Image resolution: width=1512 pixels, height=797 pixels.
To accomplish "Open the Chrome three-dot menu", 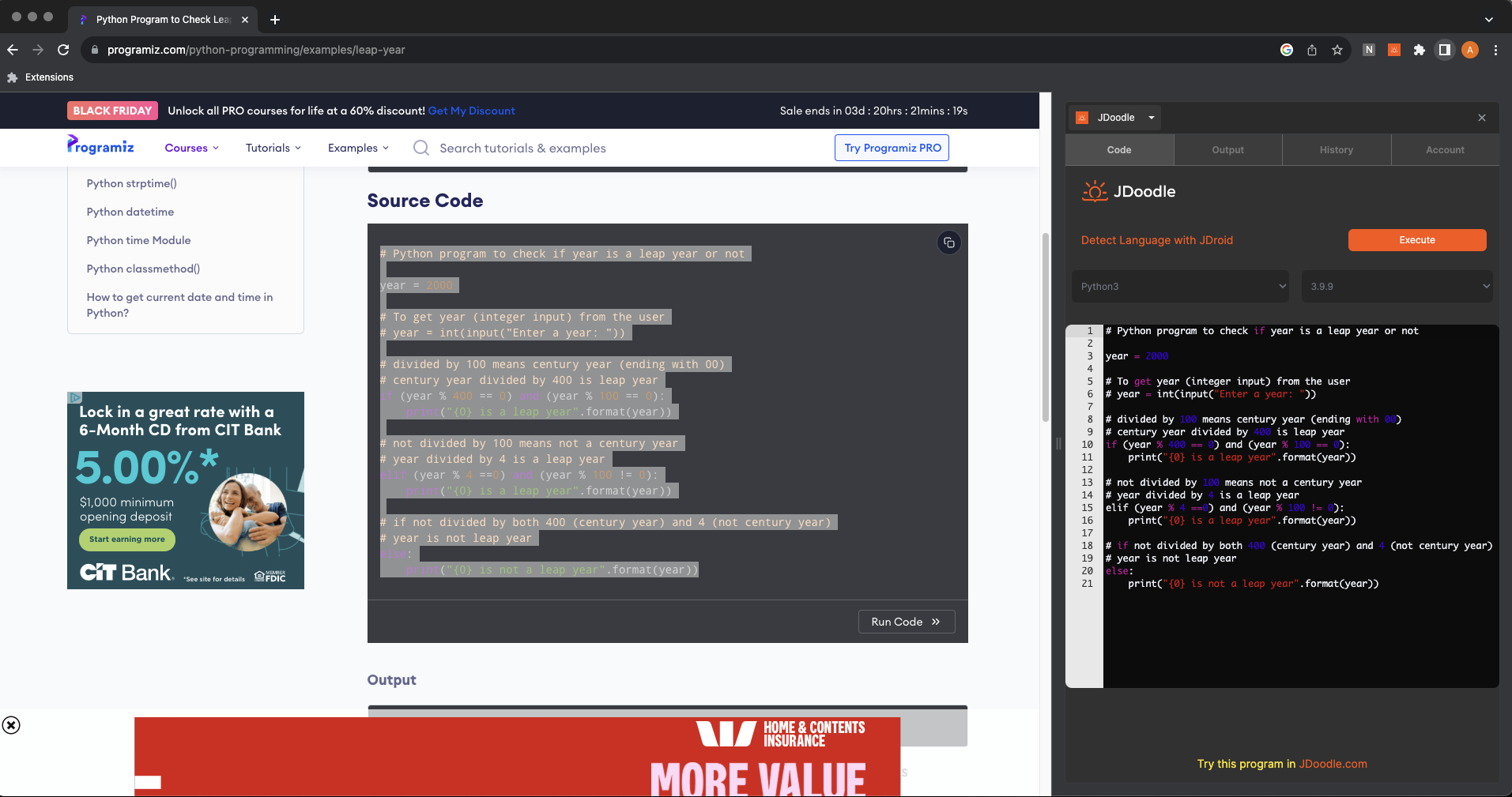I will pos(1495,50).
